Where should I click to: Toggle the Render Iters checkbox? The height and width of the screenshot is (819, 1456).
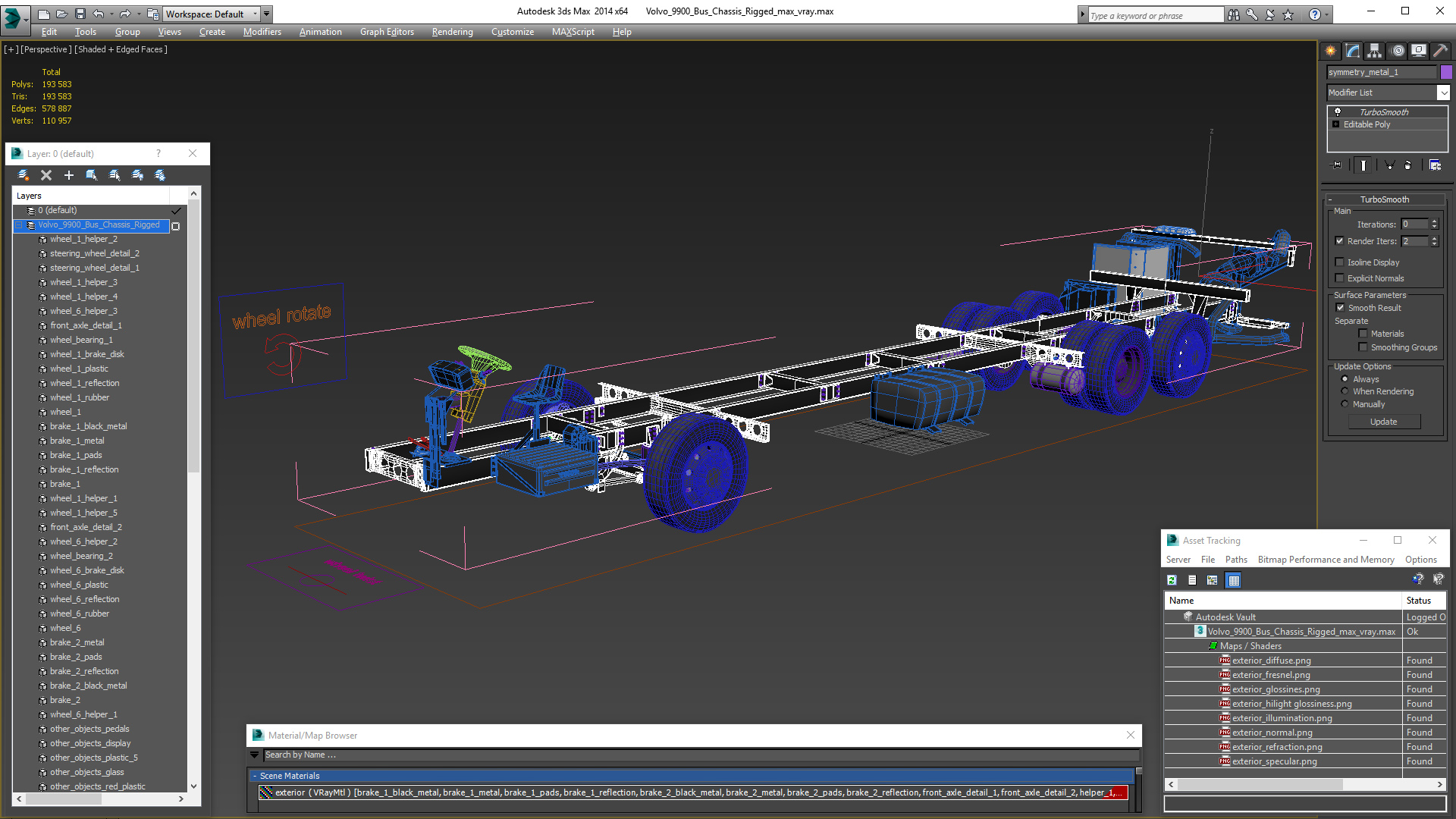pos(1340,241)
